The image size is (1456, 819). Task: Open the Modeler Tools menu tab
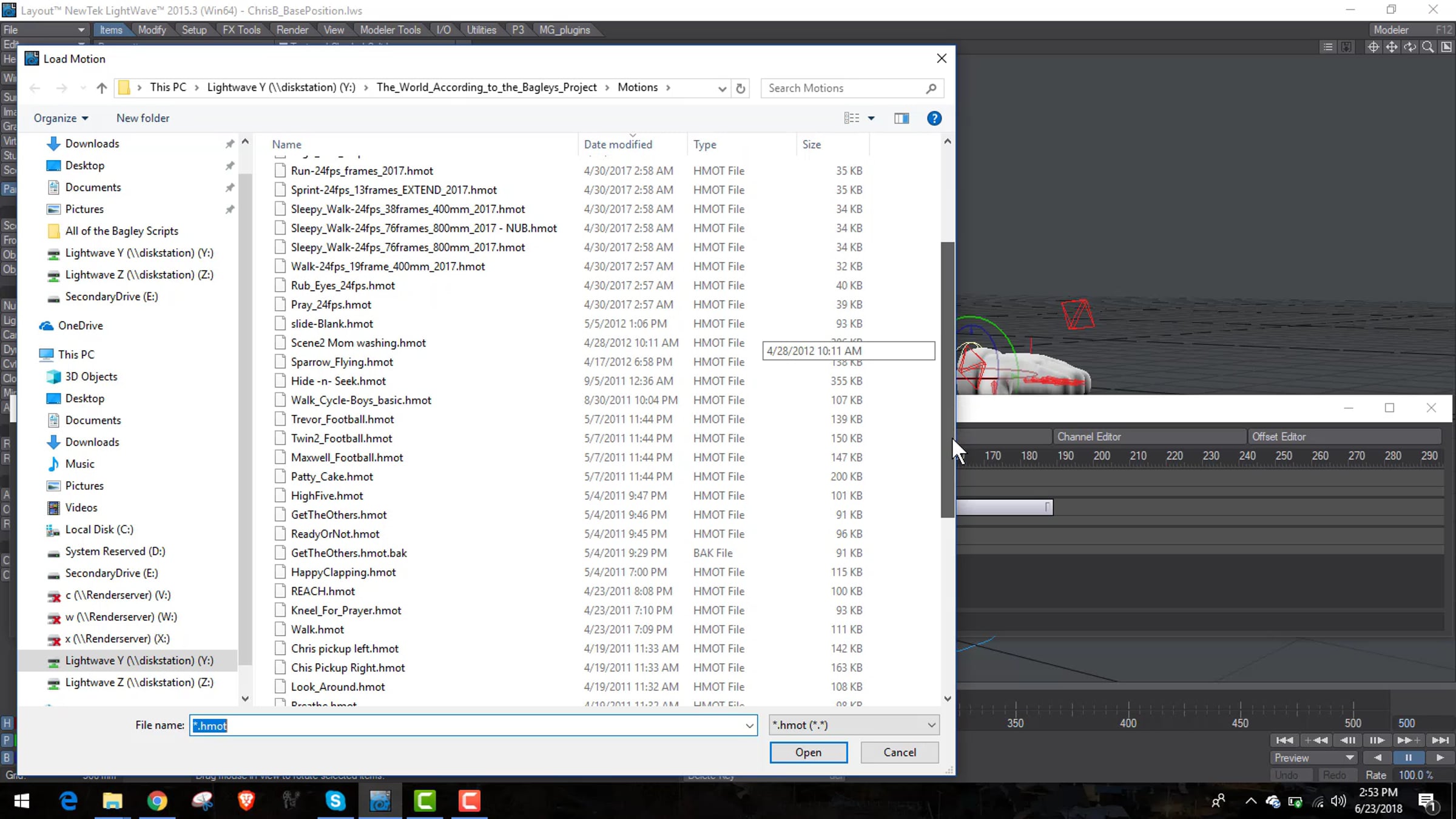tap(390, 30)
